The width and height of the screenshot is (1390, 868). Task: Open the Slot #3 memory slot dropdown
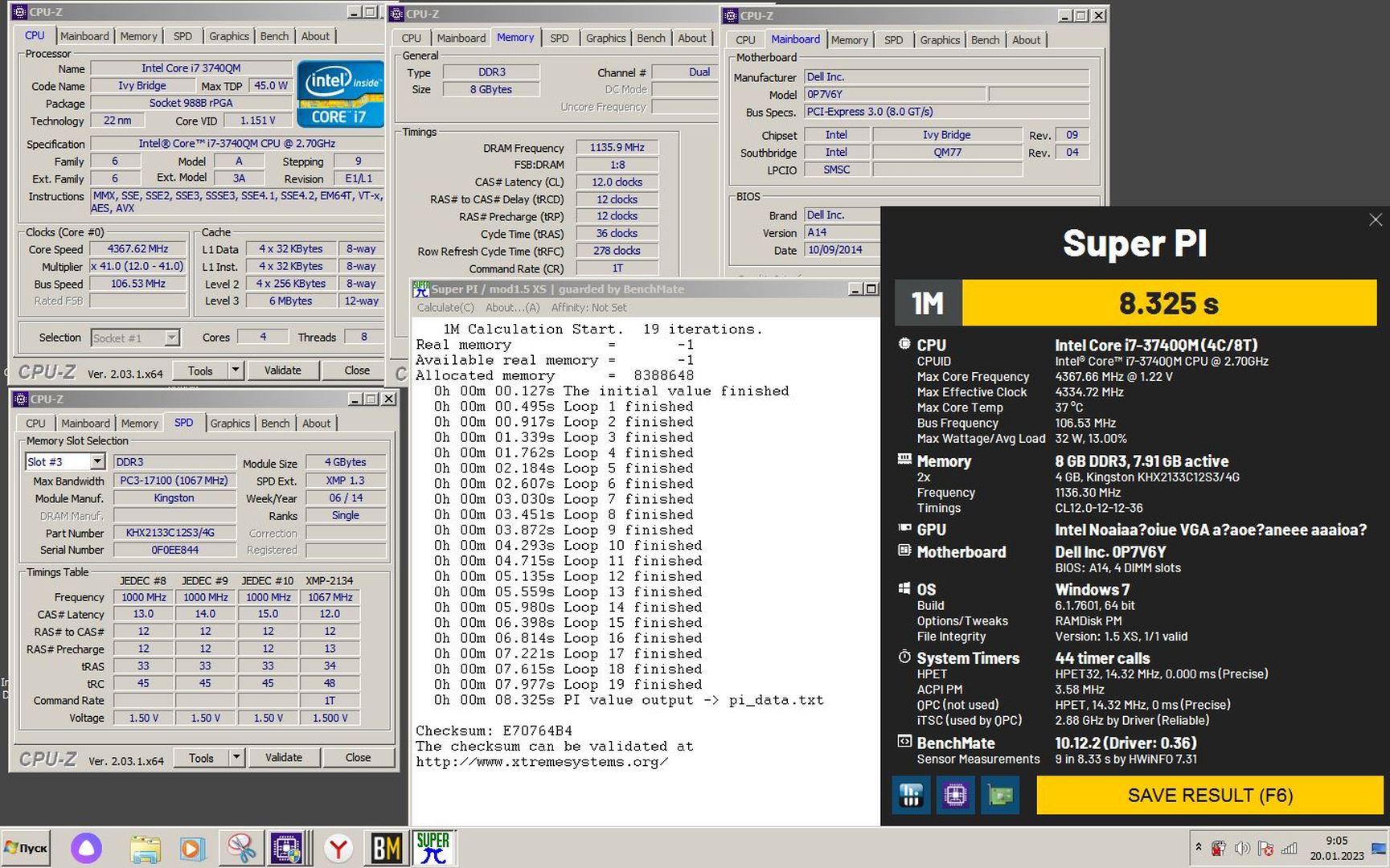[x=97, y=461]
